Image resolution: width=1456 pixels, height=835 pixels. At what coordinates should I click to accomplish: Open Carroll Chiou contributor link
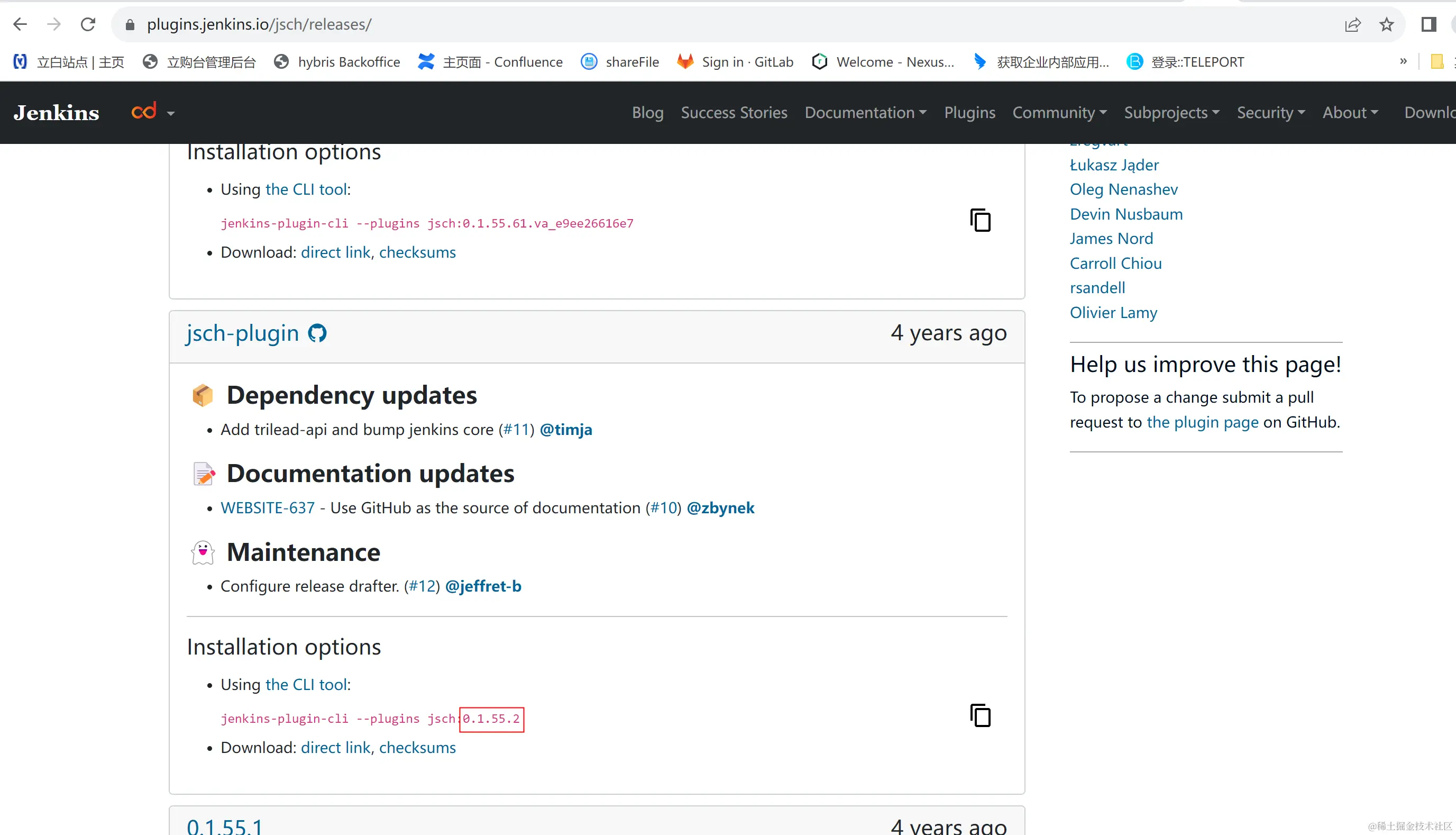tap(1115, 264)
